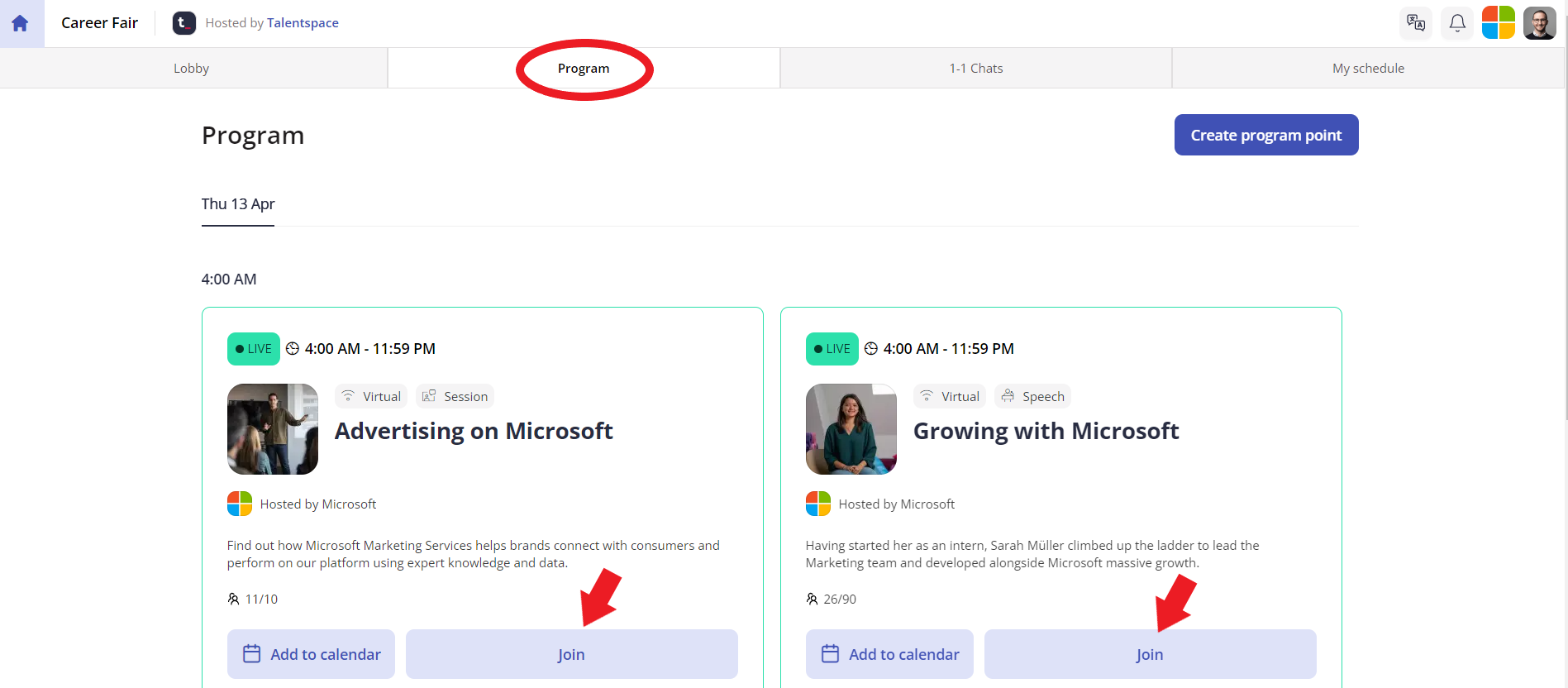This screenshot has width=1568, height=688.
Task: Click Create program point button
Action: point(1266,135)
